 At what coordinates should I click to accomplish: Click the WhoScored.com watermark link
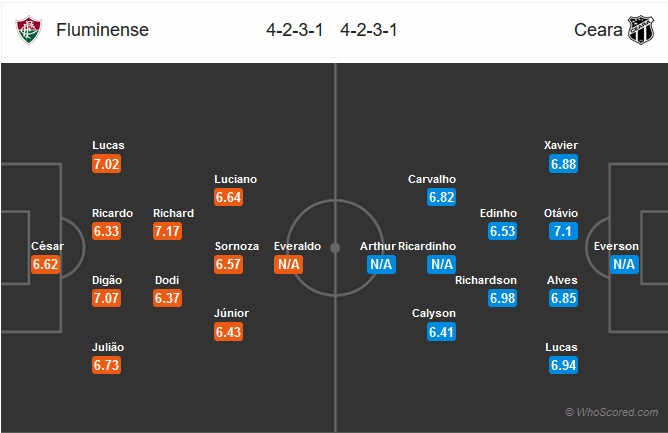(x=612, y=412)
